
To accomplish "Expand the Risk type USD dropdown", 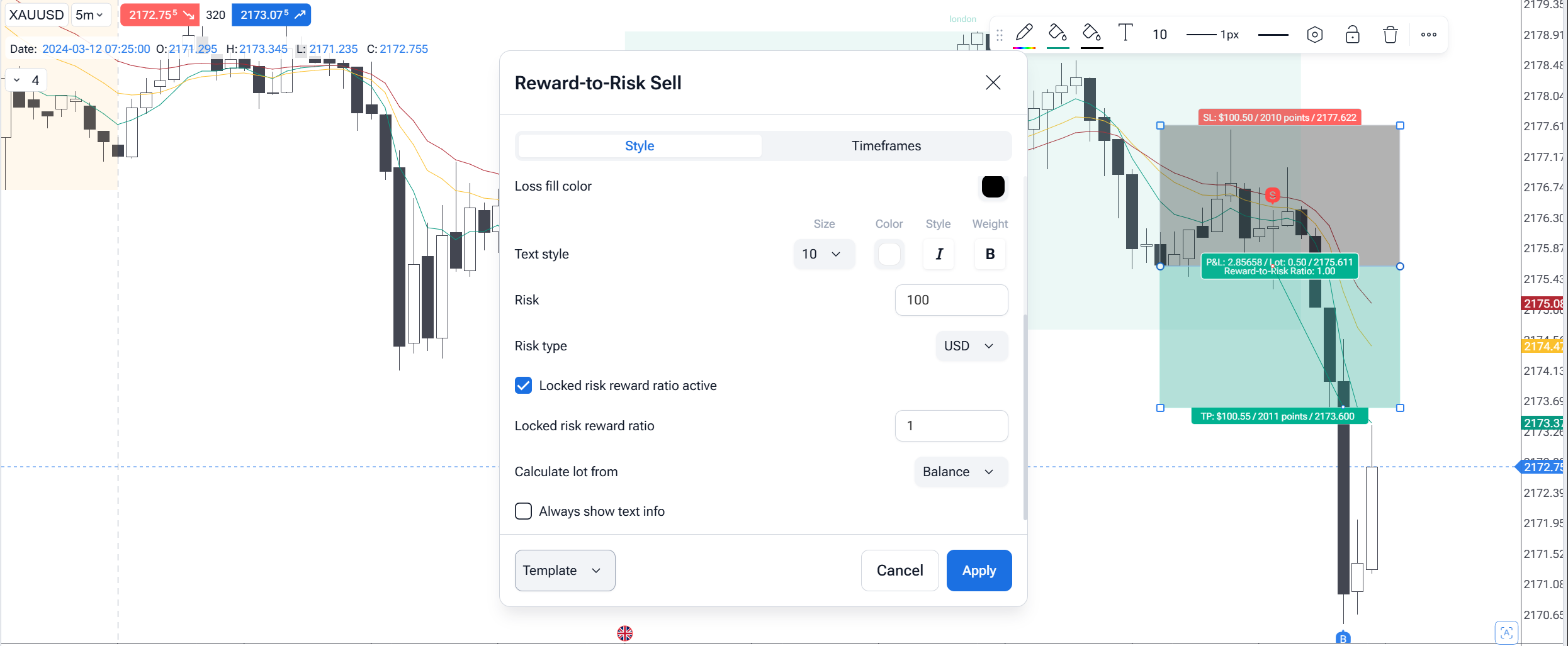I will (971, 346).
